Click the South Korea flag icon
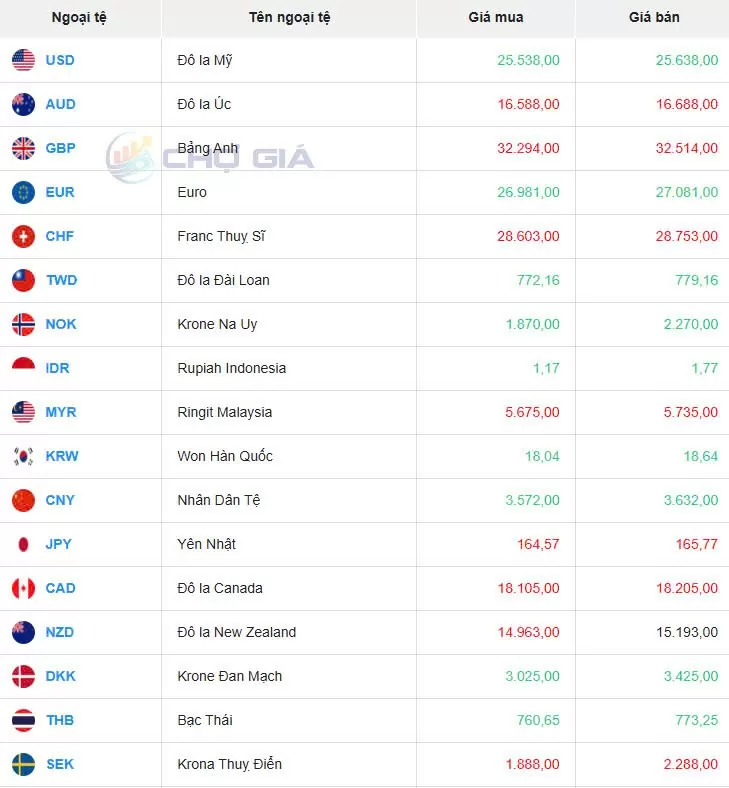The width and height of the screenshot is (729, 788). 23,456
